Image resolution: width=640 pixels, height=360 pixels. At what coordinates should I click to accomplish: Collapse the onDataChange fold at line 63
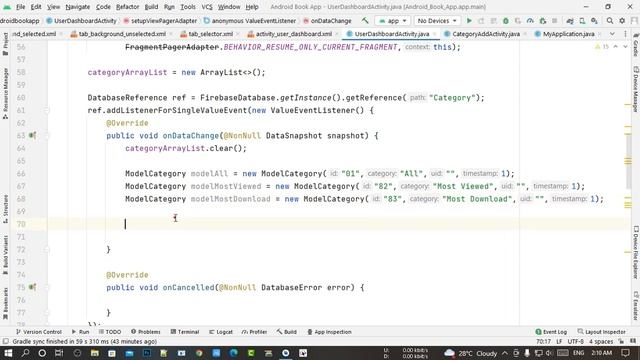click(46, 136)
